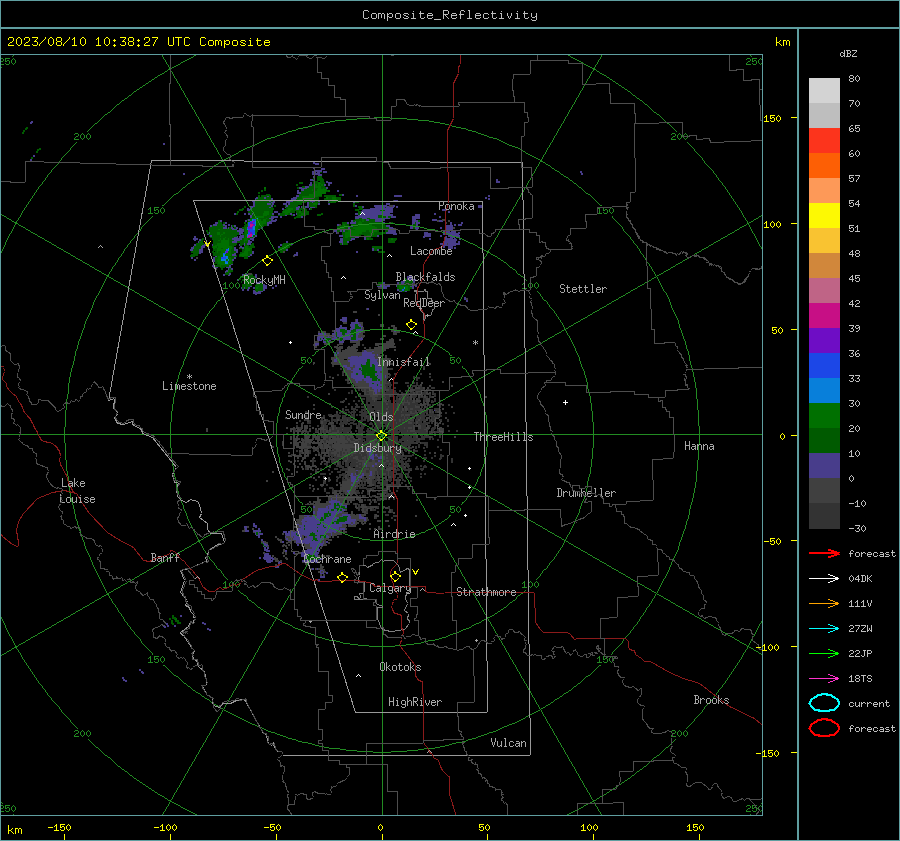900x841 pixels.
Task: Click the ThreeHills label
Action: [503, 437]
